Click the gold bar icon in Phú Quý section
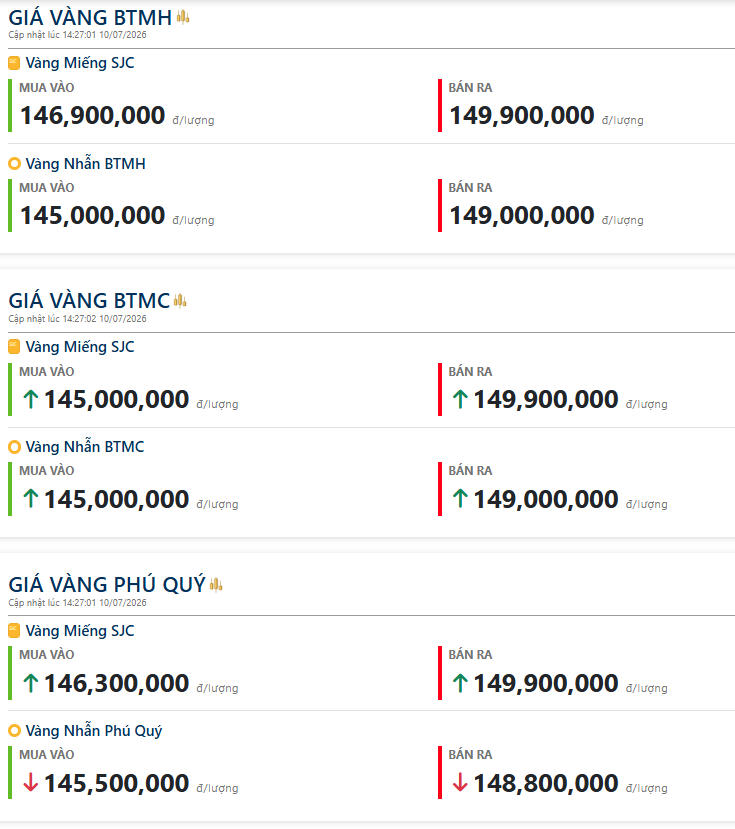The height and width of the screenshot is (829, 735). (x=14, y=630)
